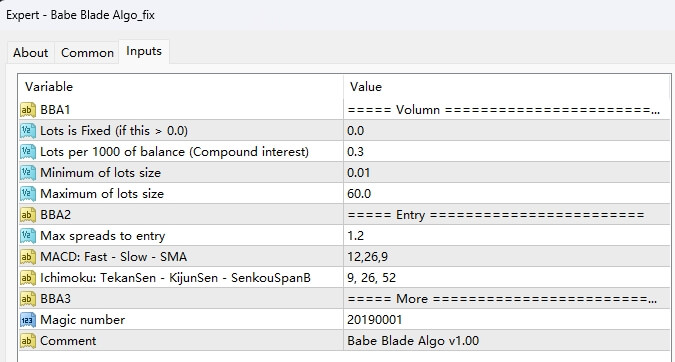
Task: Edit maximum lots value 60.0
Action: click(507, 194)
